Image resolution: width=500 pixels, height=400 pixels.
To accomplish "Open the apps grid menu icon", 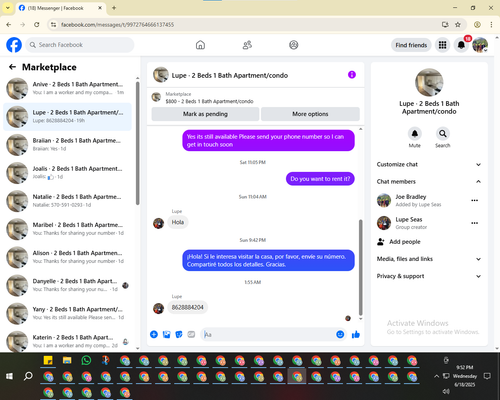I will [442, 45].
